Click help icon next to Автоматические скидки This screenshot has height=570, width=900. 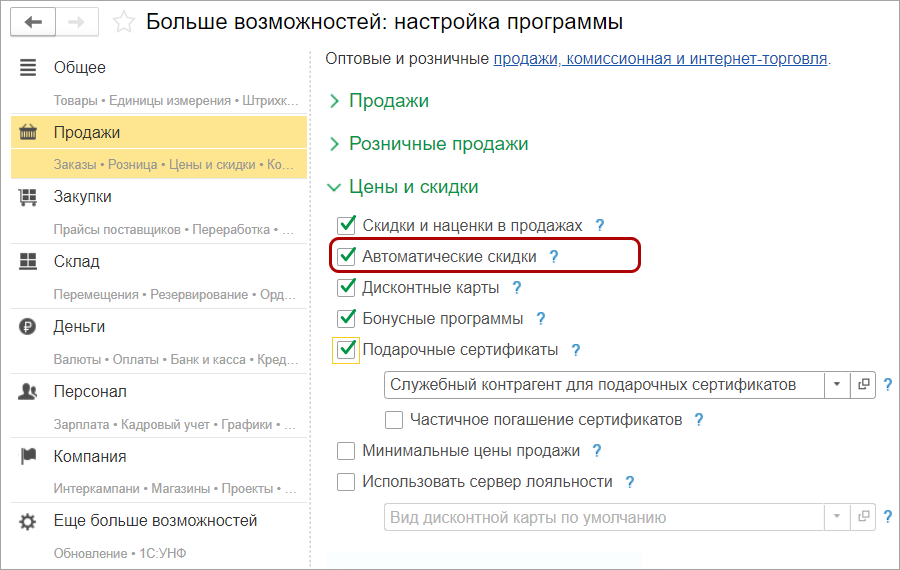[554, 257]
